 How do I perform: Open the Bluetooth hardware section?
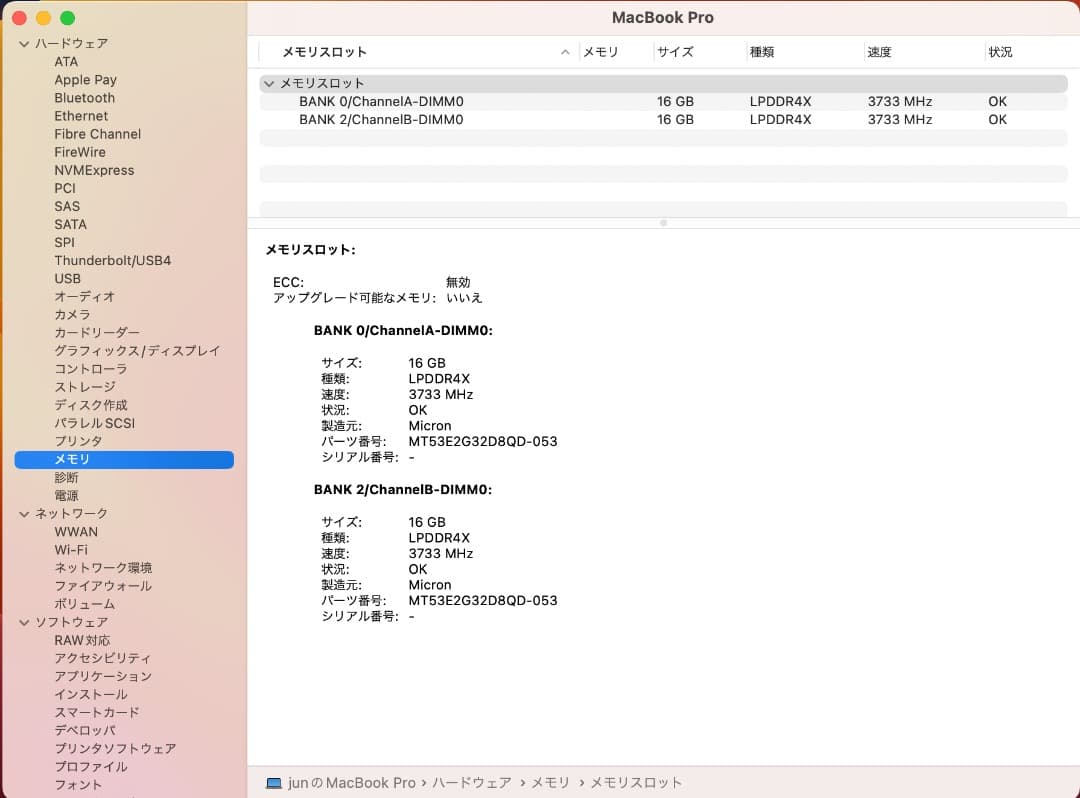84,97
